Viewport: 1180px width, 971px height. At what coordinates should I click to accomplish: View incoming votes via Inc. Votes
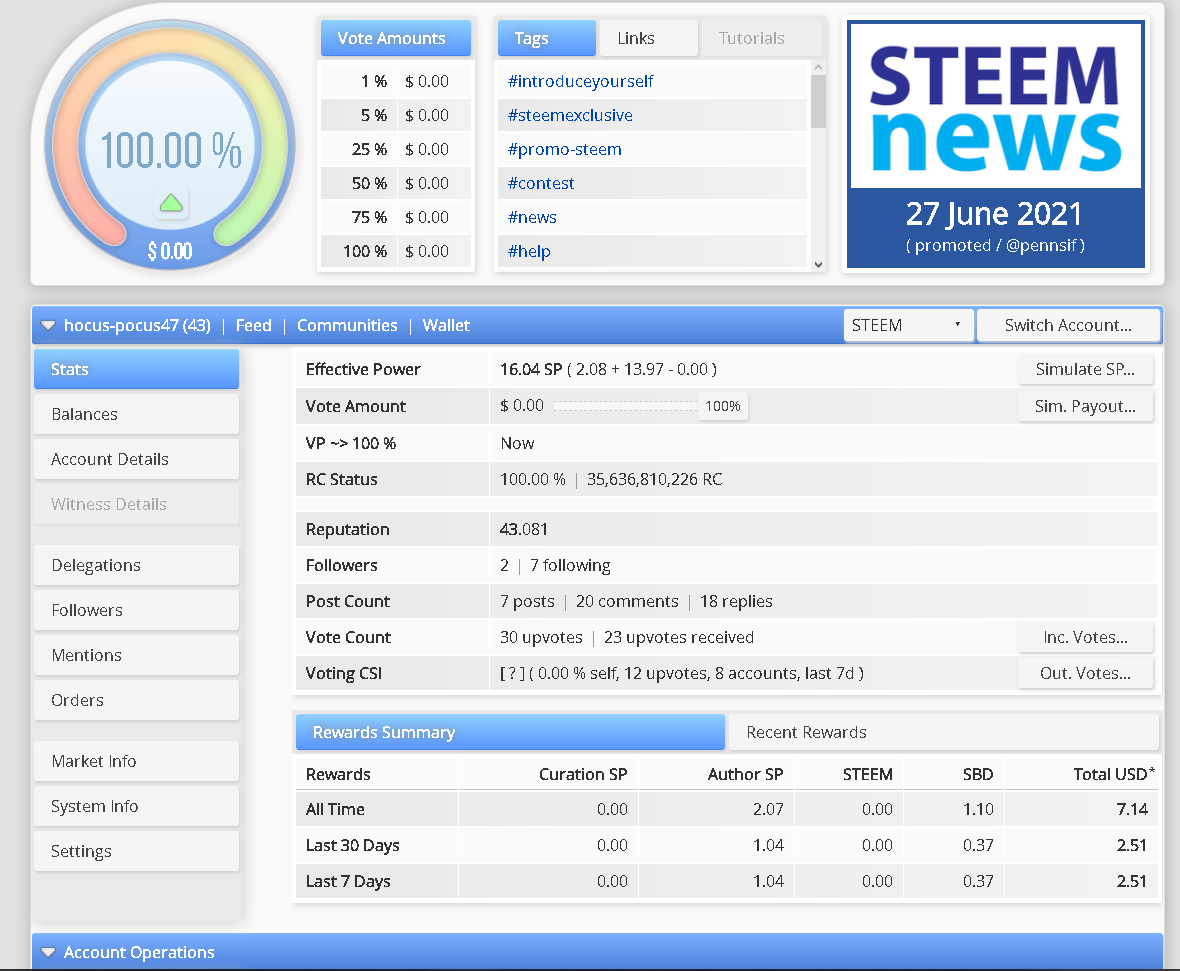[x=1085, y=638]
